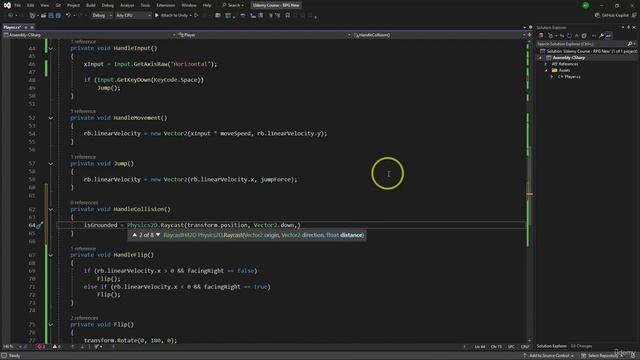Image resolution: width=640 pixels, height=360 pixels.
Task: Click the Search box in title bar
Action: pos(233,5)
